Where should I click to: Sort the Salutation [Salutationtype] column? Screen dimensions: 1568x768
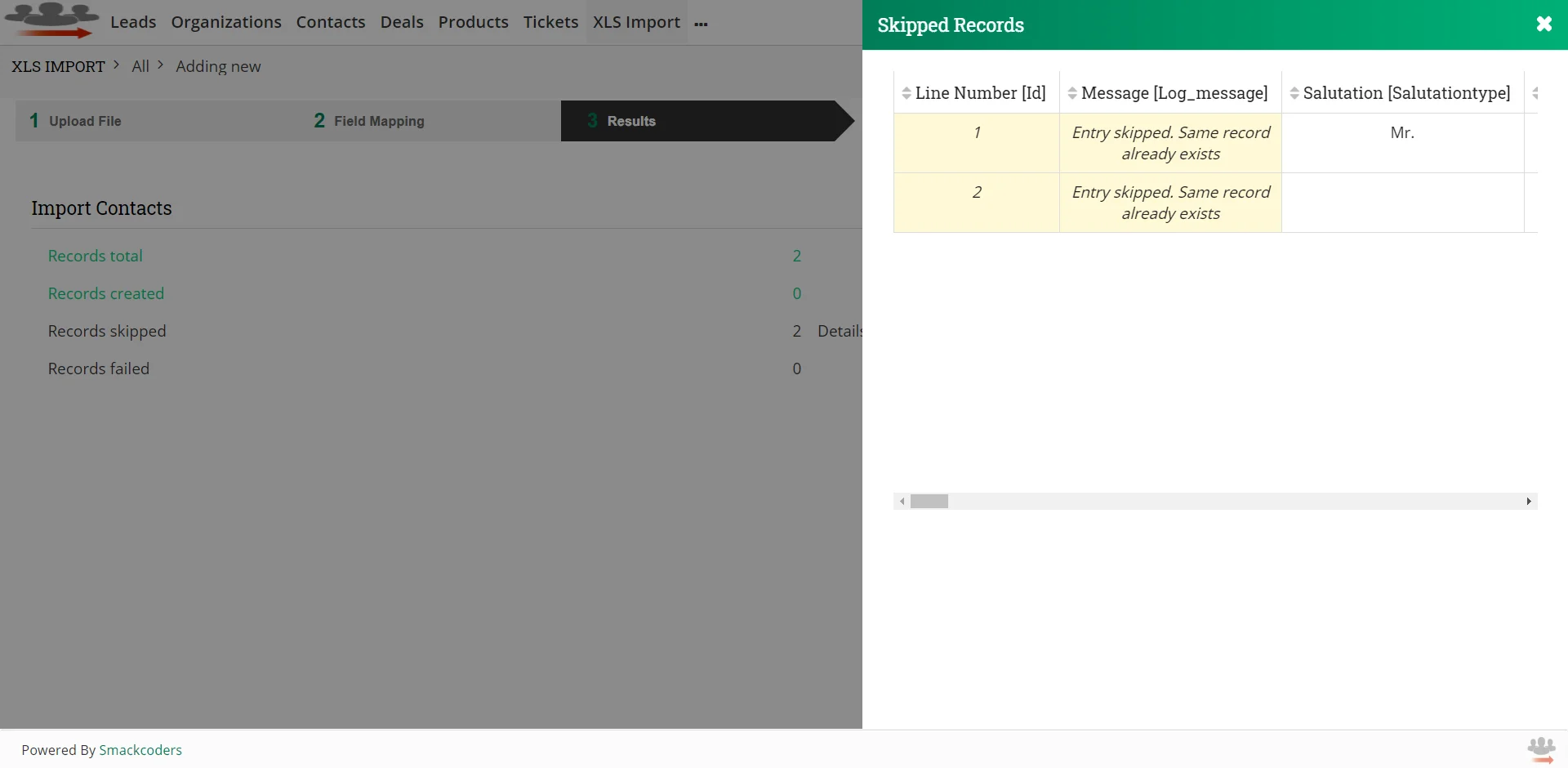click(1294, 93)
